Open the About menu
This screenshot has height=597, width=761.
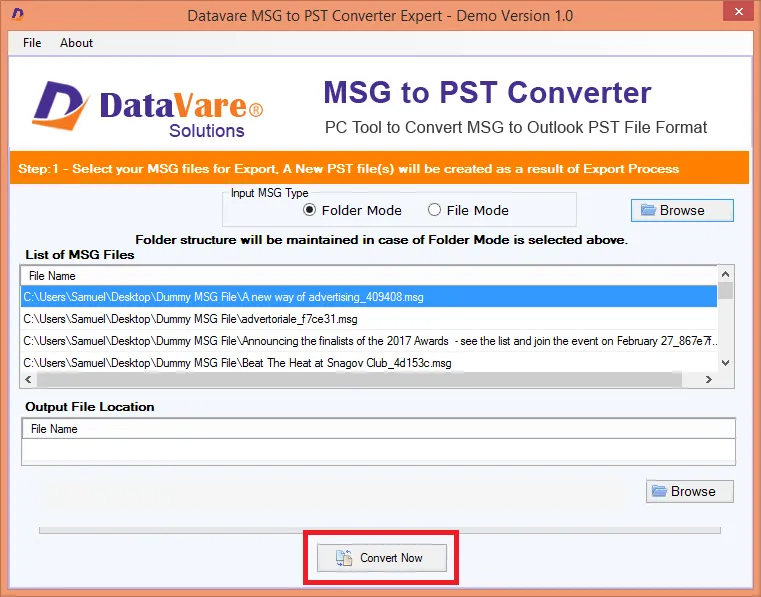[76, 43]
